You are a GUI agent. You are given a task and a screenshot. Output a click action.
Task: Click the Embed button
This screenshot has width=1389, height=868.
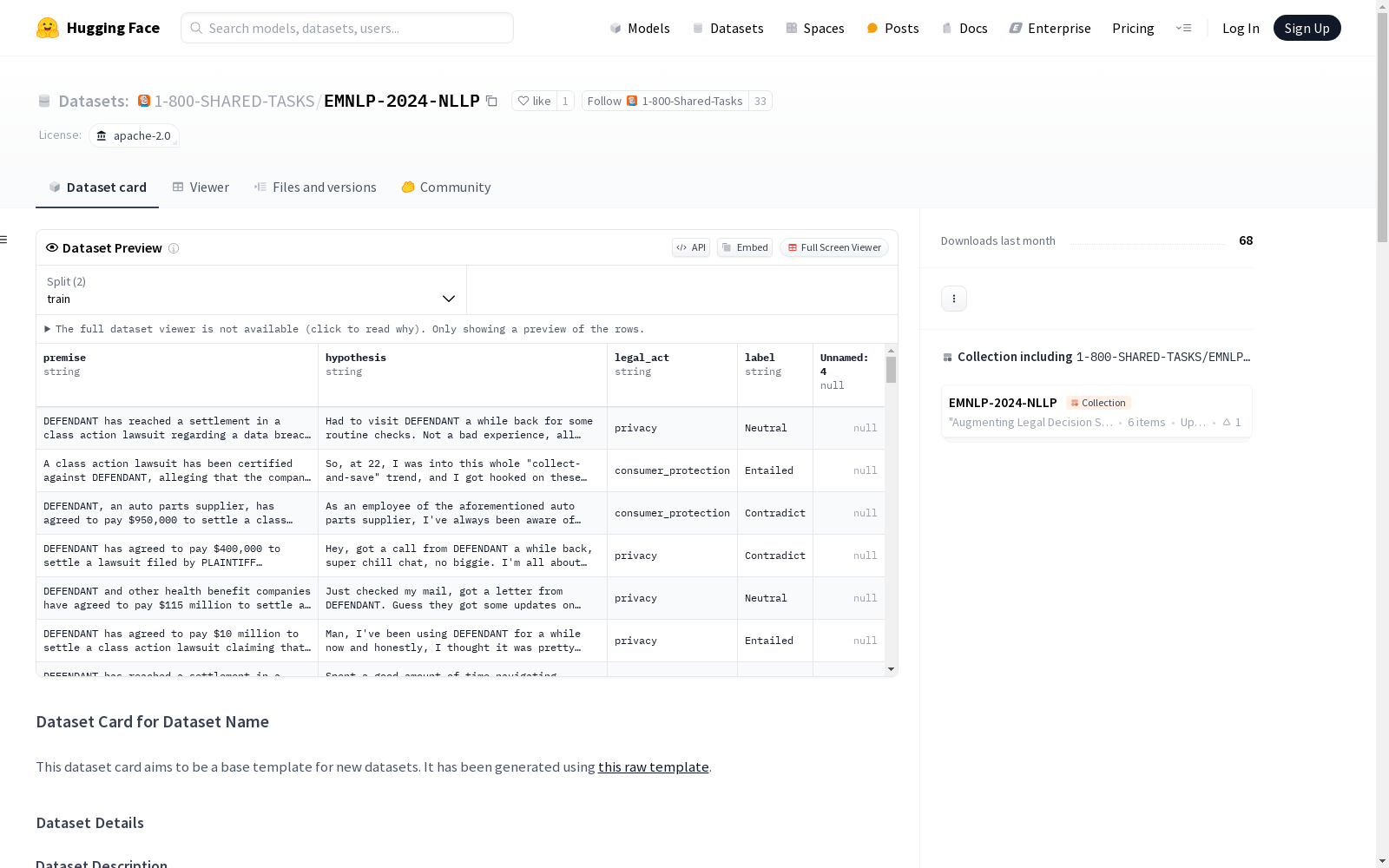[745, 247]
